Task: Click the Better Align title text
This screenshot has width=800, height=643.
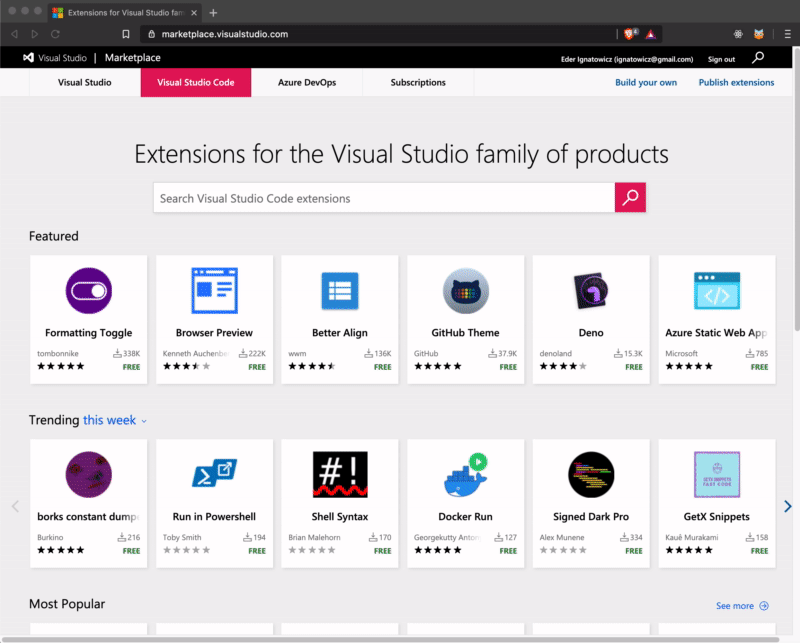Action: point(340,333)
